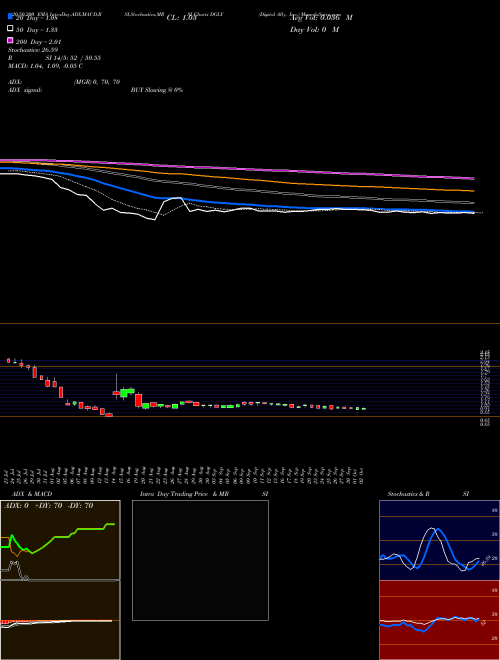Viewport: 500px width, 660px height.
Task: Click the magenta 200 Day EMA legend swatch
Action: (x=10, y=40)
